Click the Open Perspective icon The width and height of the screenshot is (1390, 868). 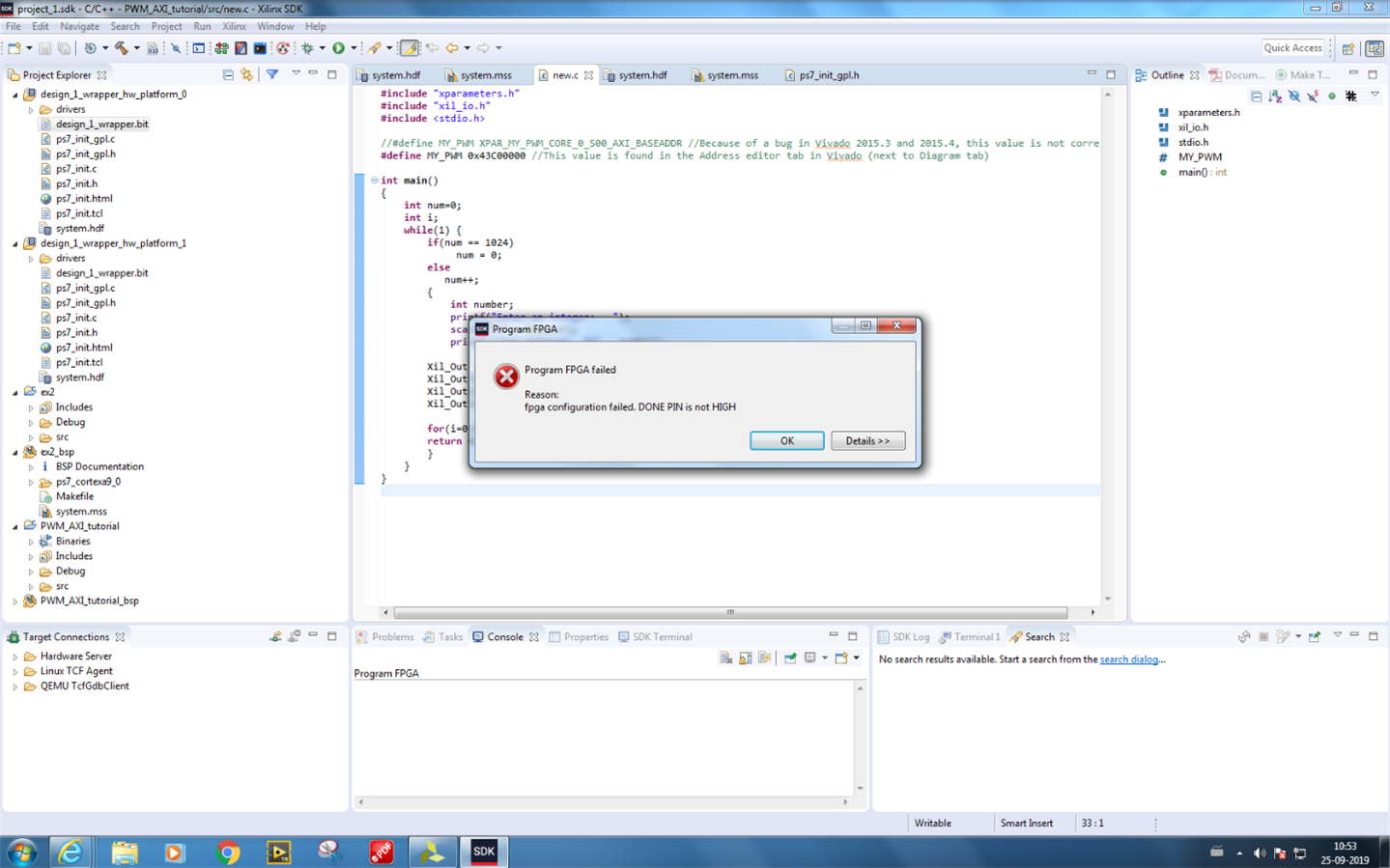[1348, 48]
